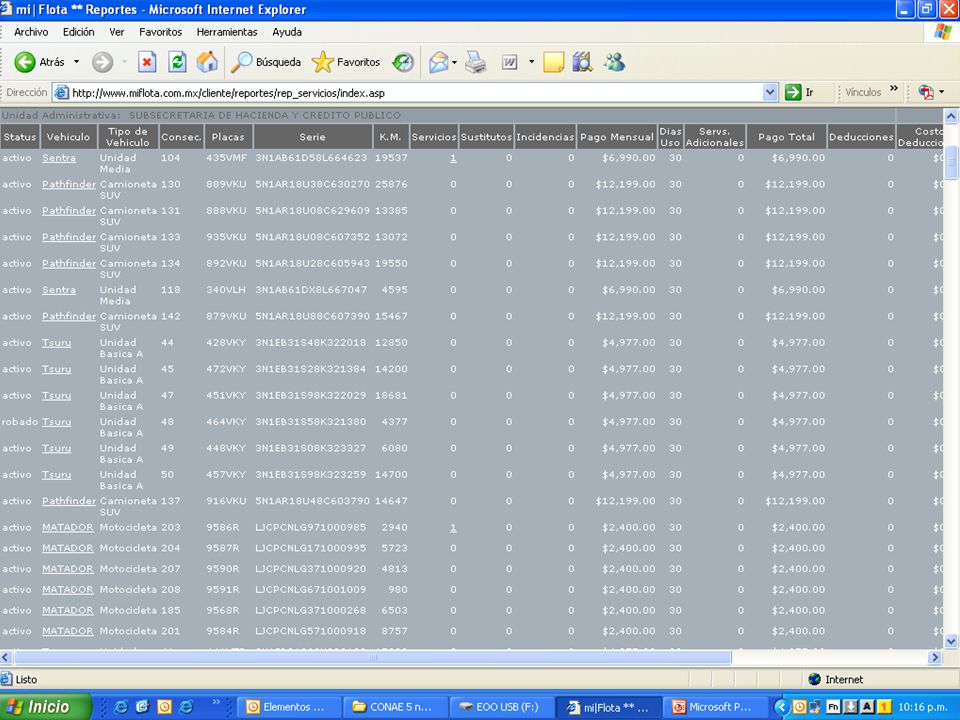Click the vertical scrollbar down arrow
Viewport: 960px width, 720px height.
coord(951,641)
